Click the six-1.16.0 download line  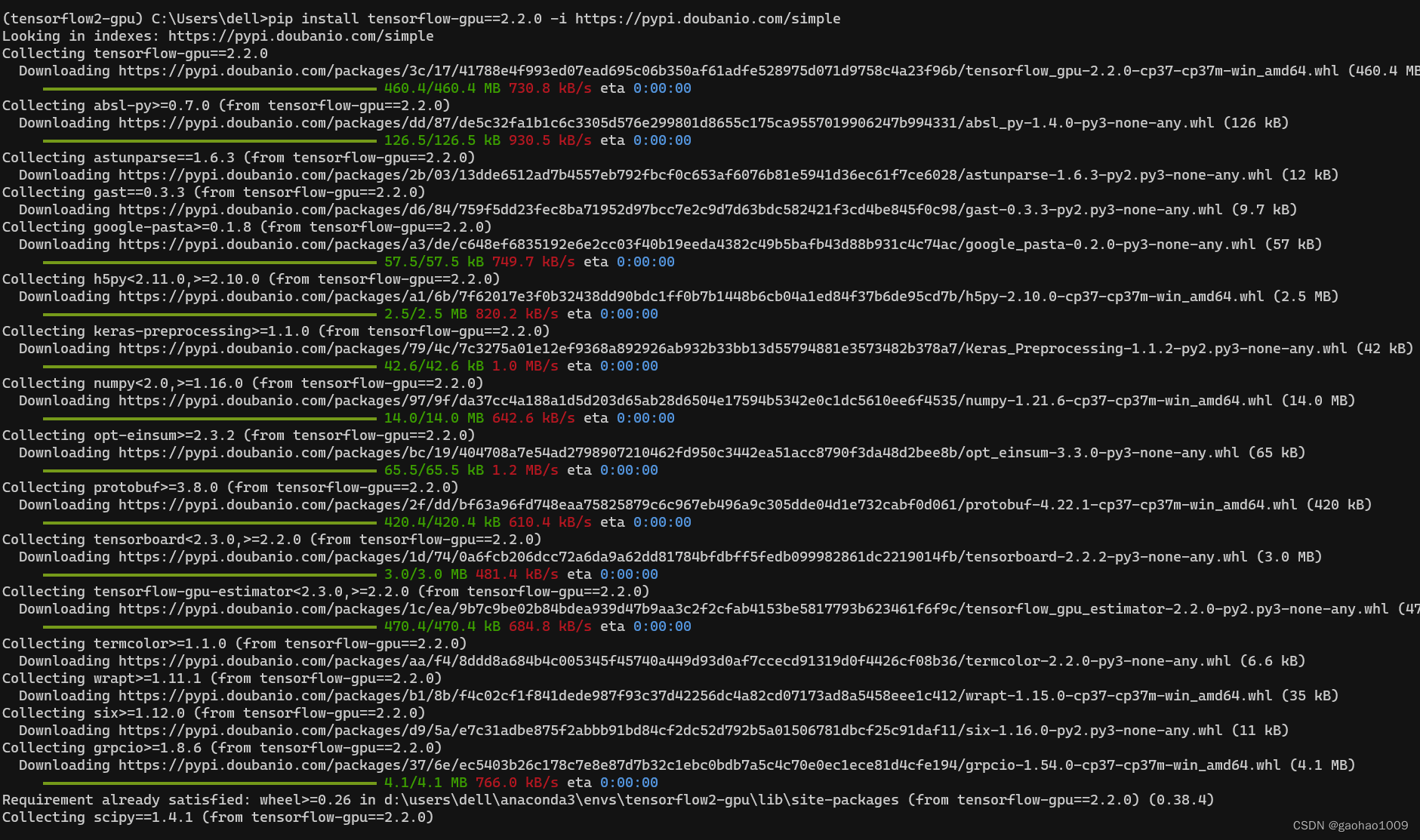coord(654,730)
